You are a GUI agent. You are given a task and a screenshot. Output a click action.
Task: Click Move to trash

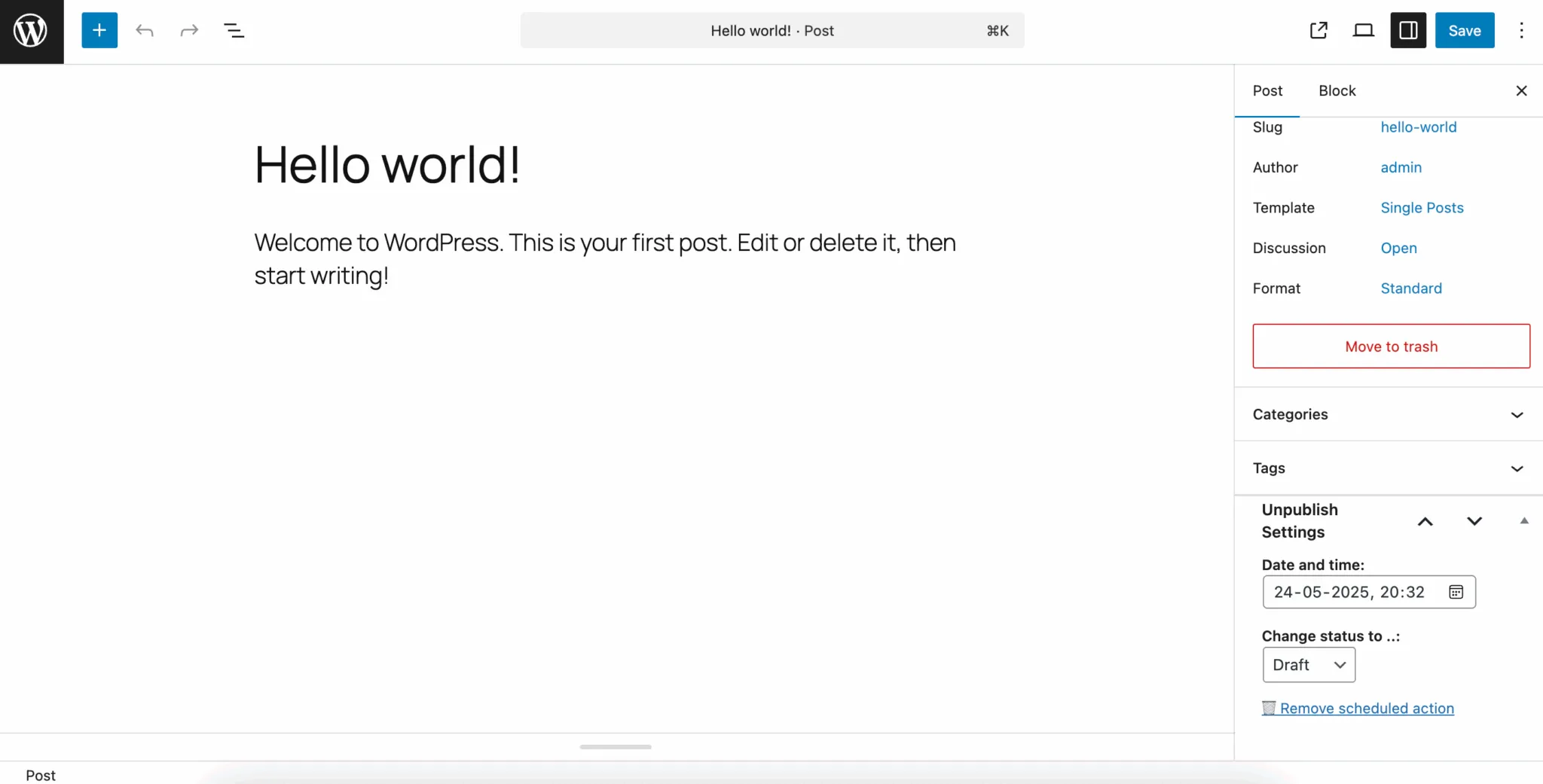(x=1390, y=346)
